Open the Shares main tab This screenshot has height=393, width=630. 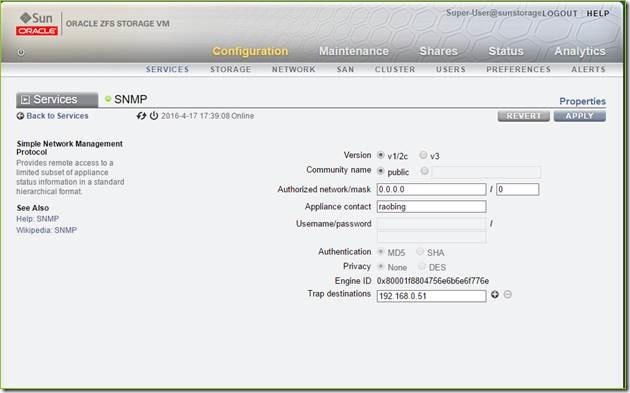(439, 51)
